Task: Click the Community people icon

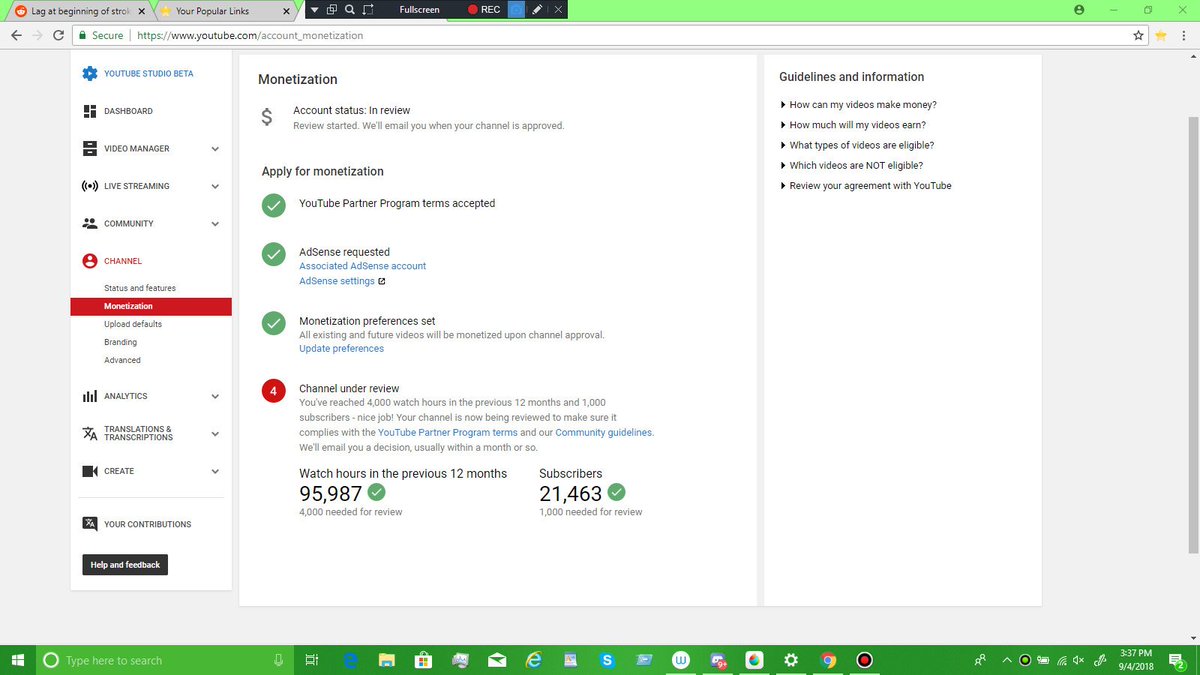Action: click(x=90, y=223)
